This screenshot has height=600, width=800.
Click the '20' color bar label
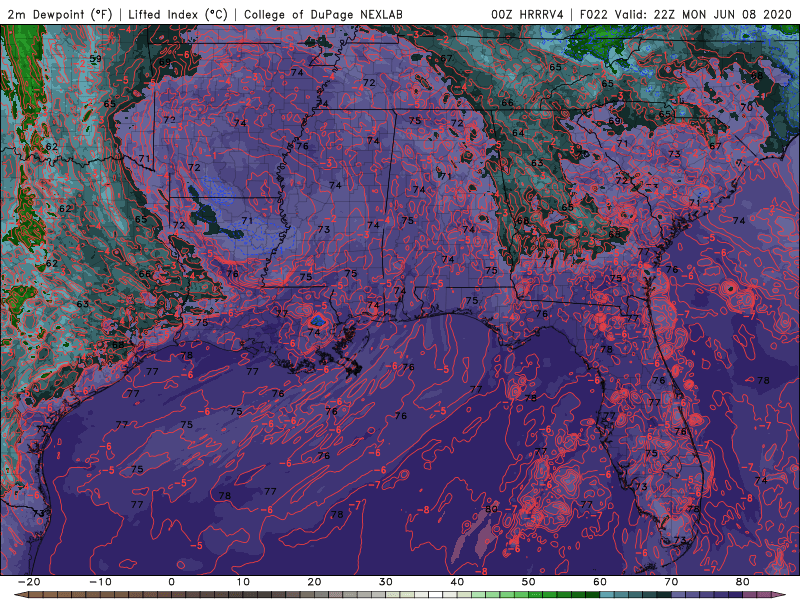tap(314, 582)
